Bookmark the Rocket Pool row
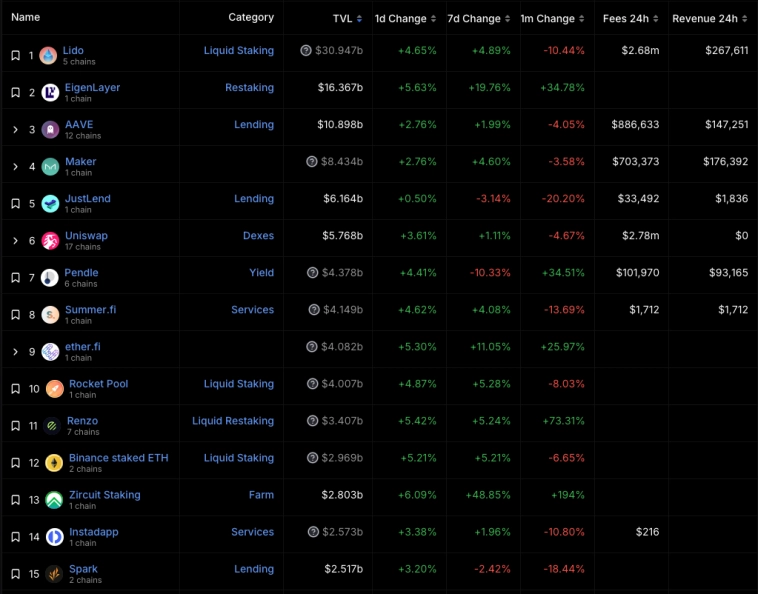Viewport: 758px width, 594px height. pos(15,389)
